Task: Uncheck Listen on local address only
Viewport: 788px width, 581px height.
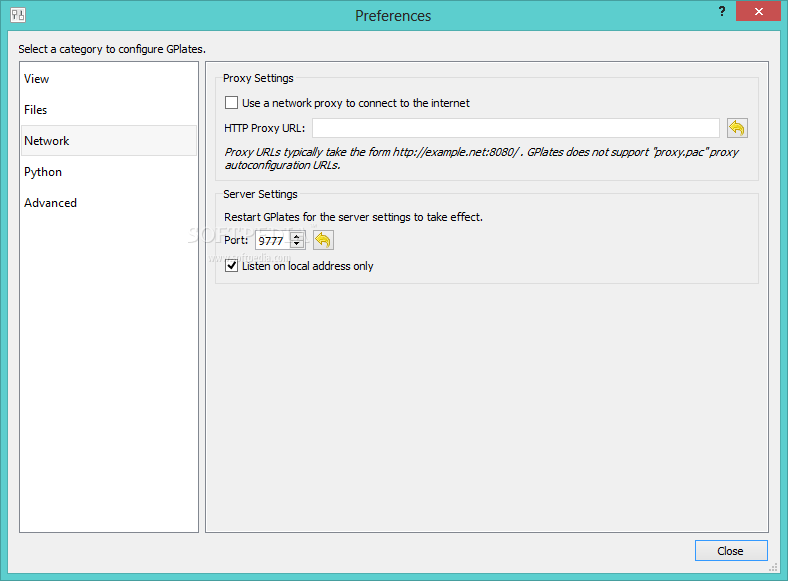Action: [231, 265]
